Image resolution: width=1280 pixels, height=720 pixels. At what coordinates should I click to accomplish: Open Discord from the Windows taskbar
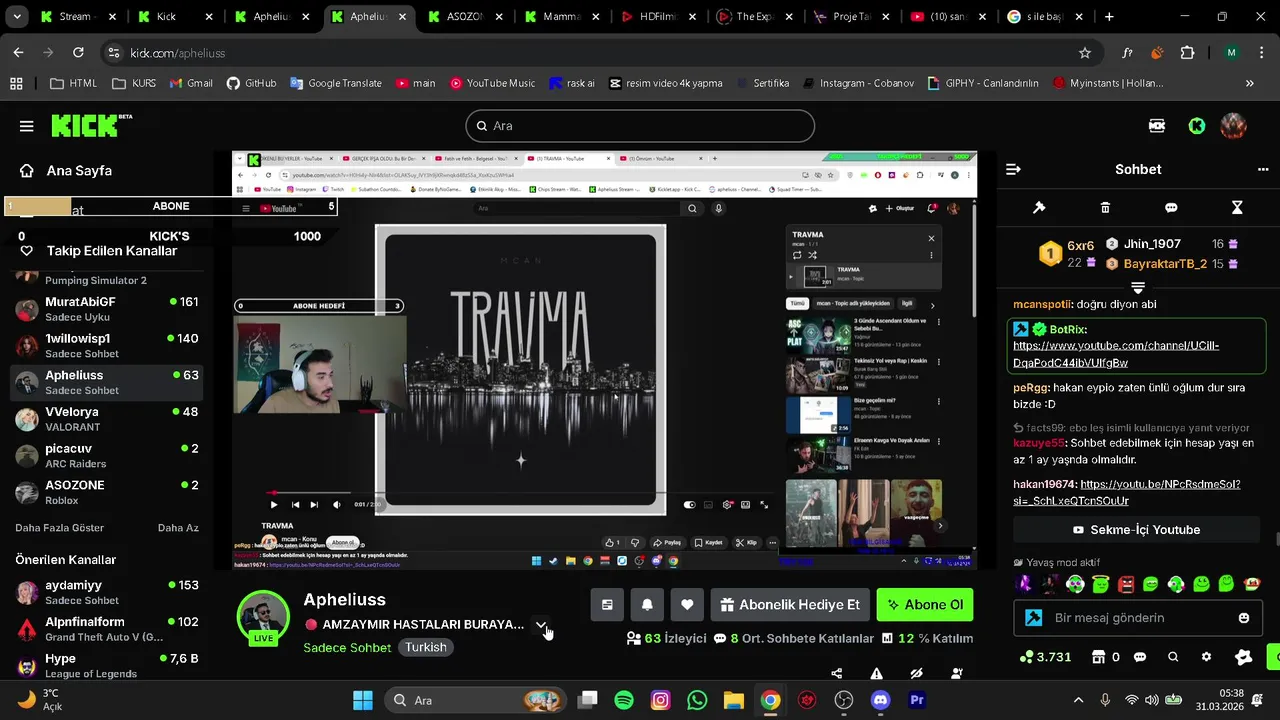point(880,700)
